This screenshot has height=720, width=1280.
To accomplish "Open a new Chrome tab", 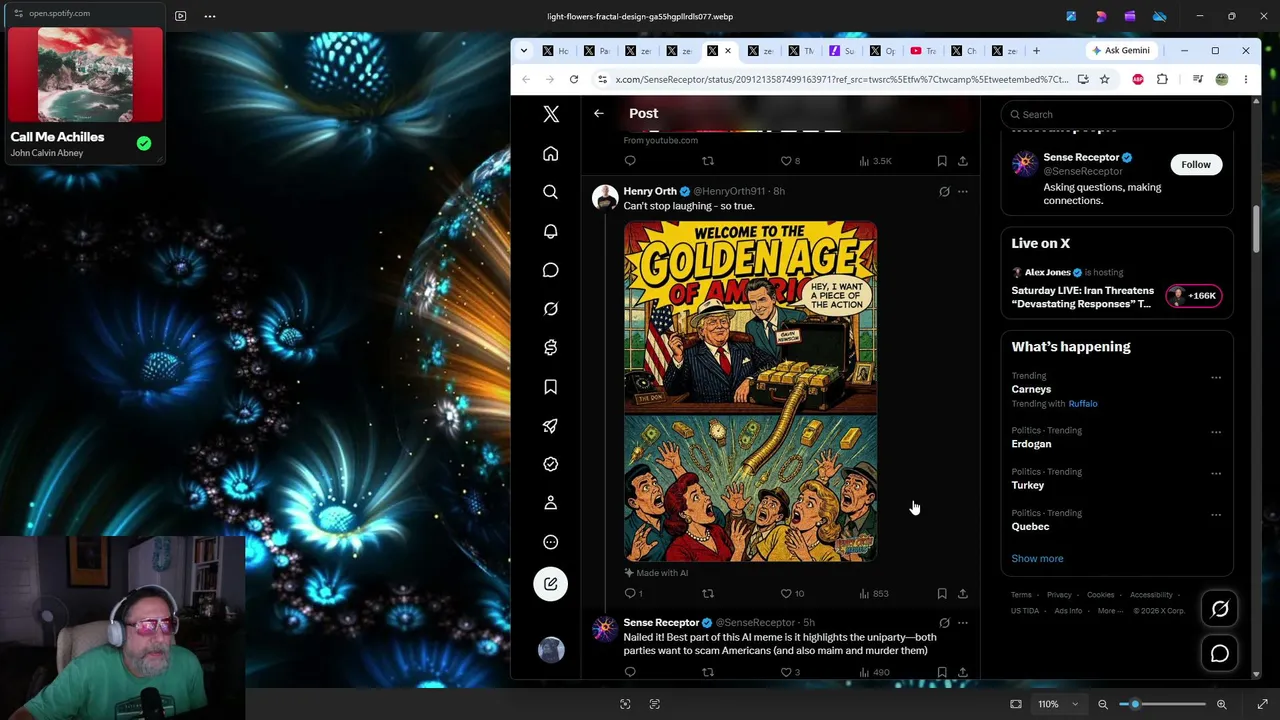I will click(x=1036, y=51).
